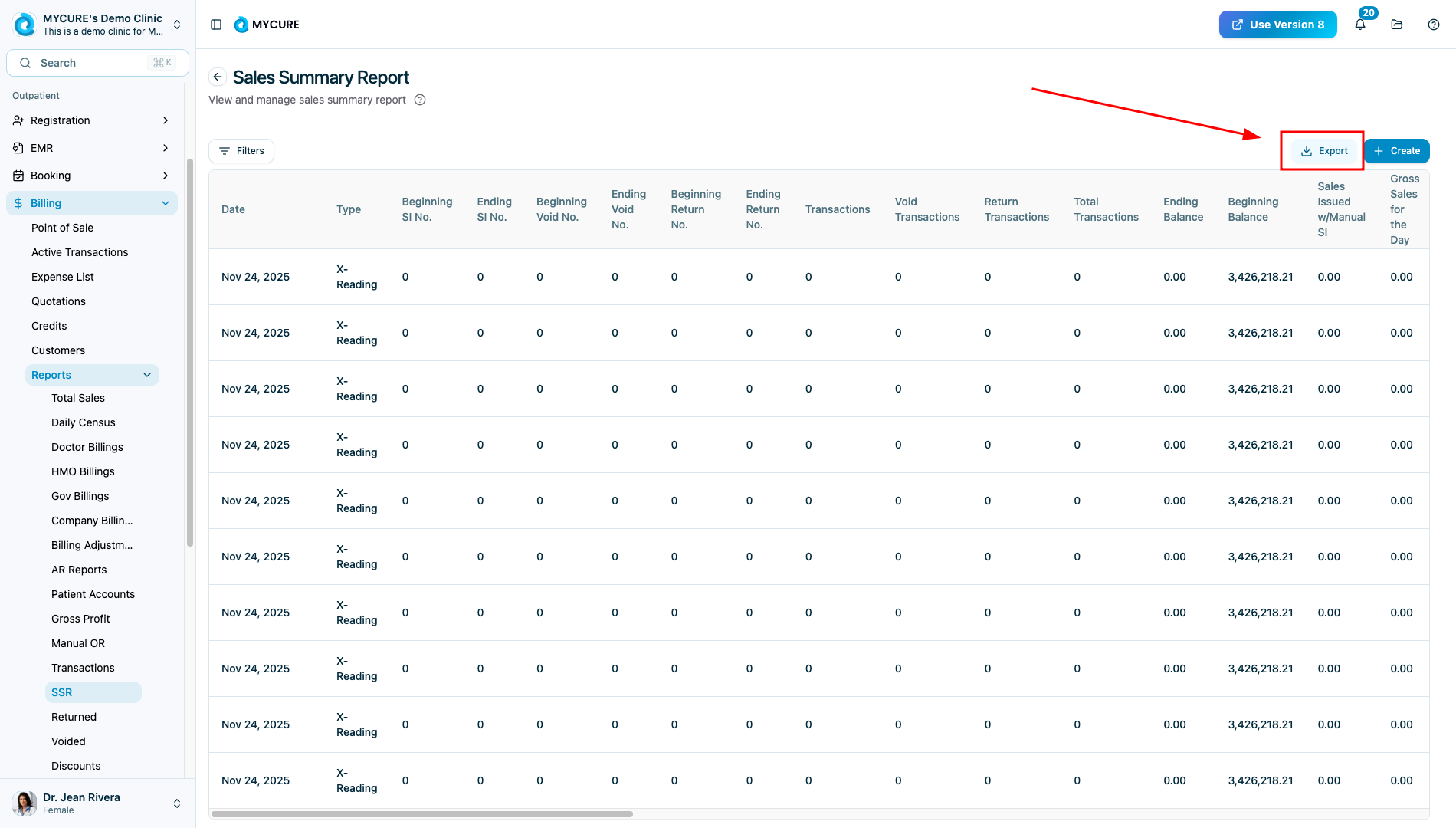Go back using the arrow icon
The height and width of the screenshot is (828, 1456).
click(218, 77)
